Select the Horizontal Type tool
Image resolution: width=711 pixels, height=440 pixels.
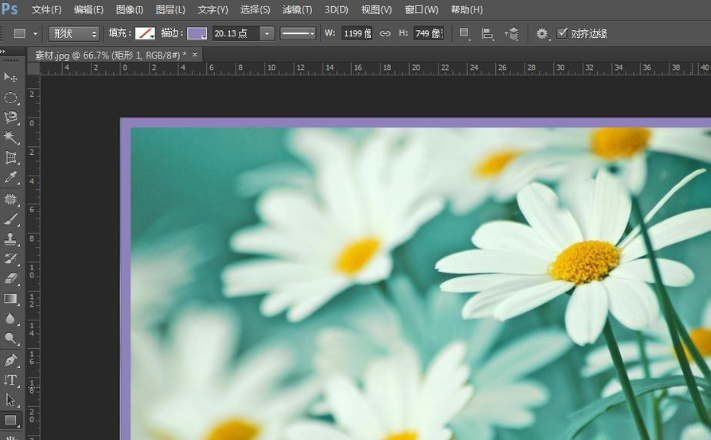click(11, 380)
